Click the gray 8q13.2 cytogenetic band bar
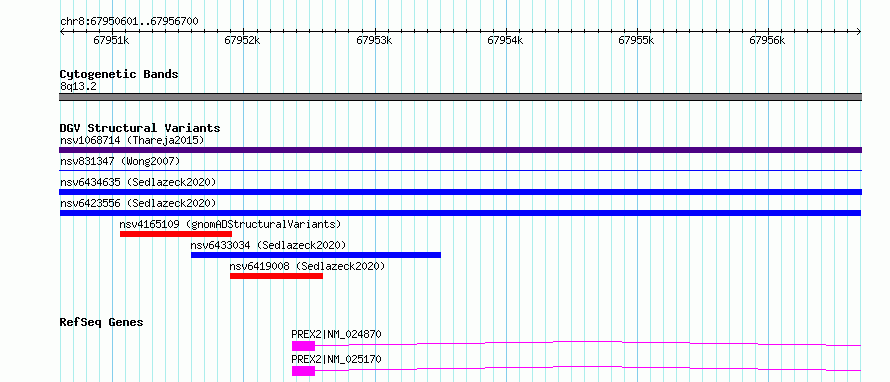Image resolution: width=890 pixels, height=382 pixels. tap(460, 97)
